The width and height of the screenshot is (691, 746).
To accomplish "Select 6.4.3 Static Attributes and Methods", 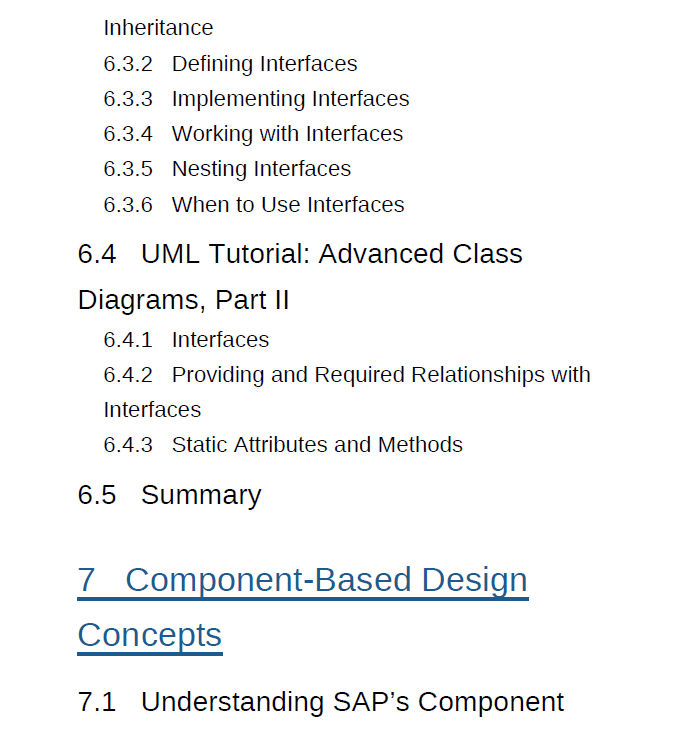I will tap(317, 445).
